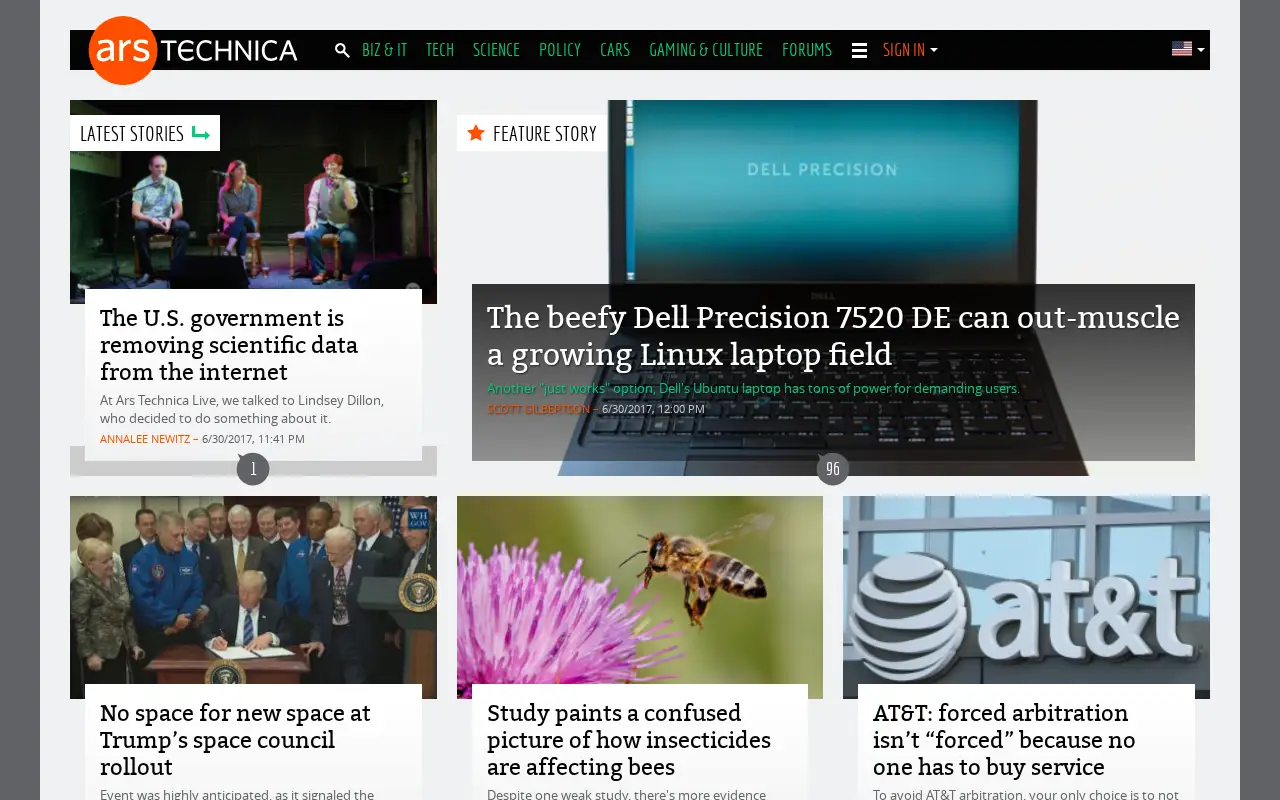Click the 6/30/2017, 11:41 PM timestamp
This screenshot has width=1280, height=800.
[253, 439]
